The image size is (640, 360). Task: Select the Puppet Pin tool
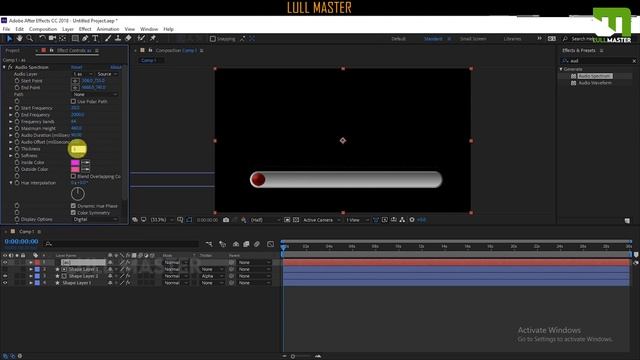[153, 38]
